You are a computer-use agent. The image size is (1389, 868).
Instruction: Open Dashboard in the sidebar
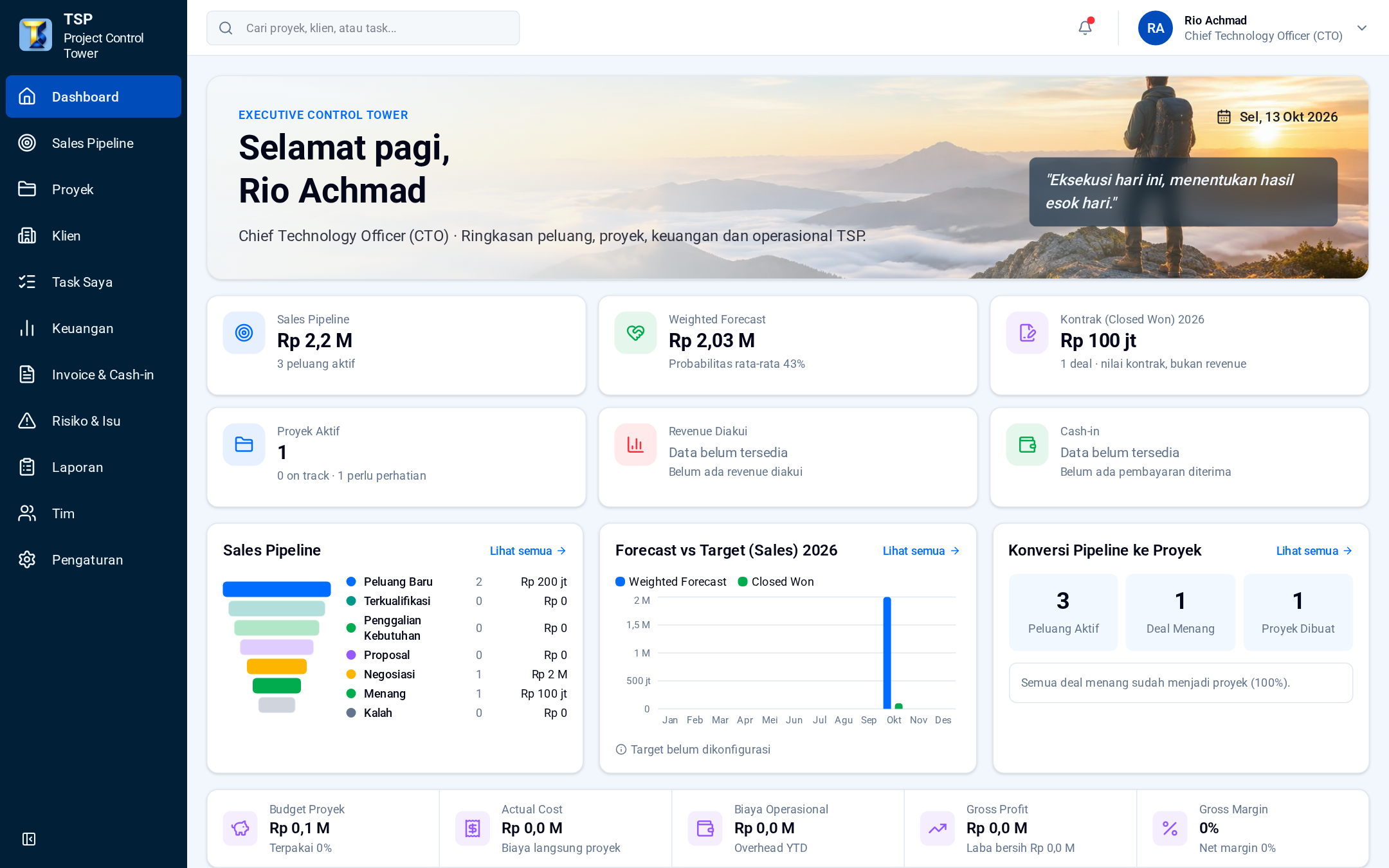point(93,96)
